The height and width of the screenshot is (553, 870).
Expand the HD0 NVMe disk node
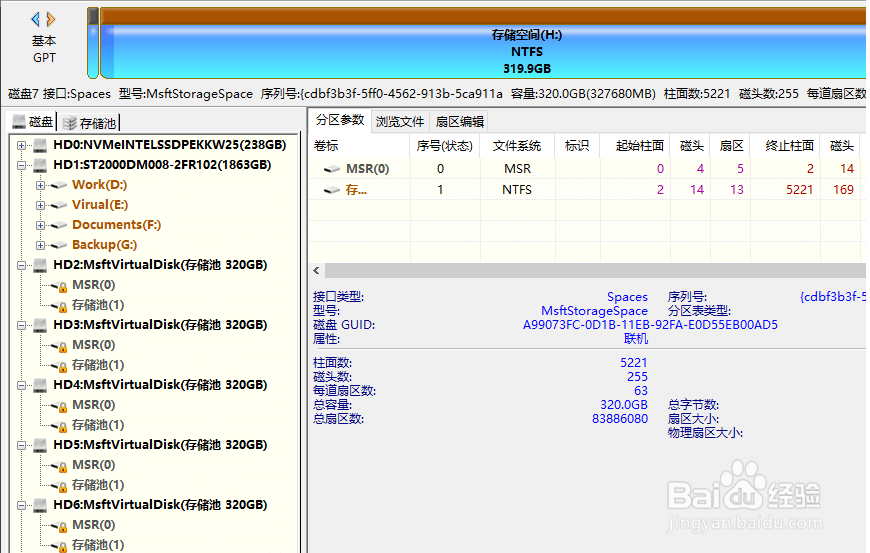point(21,145)
